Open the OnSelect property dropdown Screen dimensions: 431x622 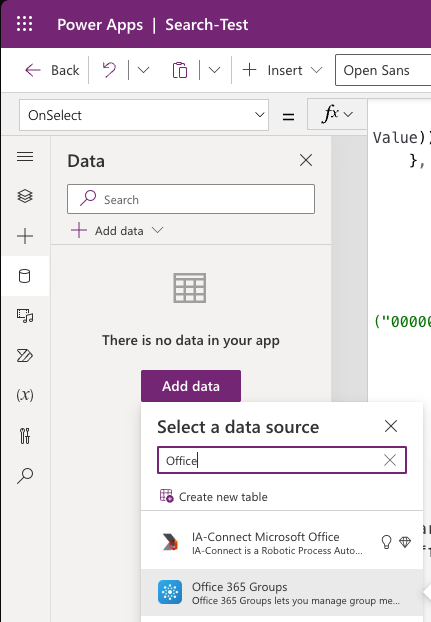click(144, 115)
